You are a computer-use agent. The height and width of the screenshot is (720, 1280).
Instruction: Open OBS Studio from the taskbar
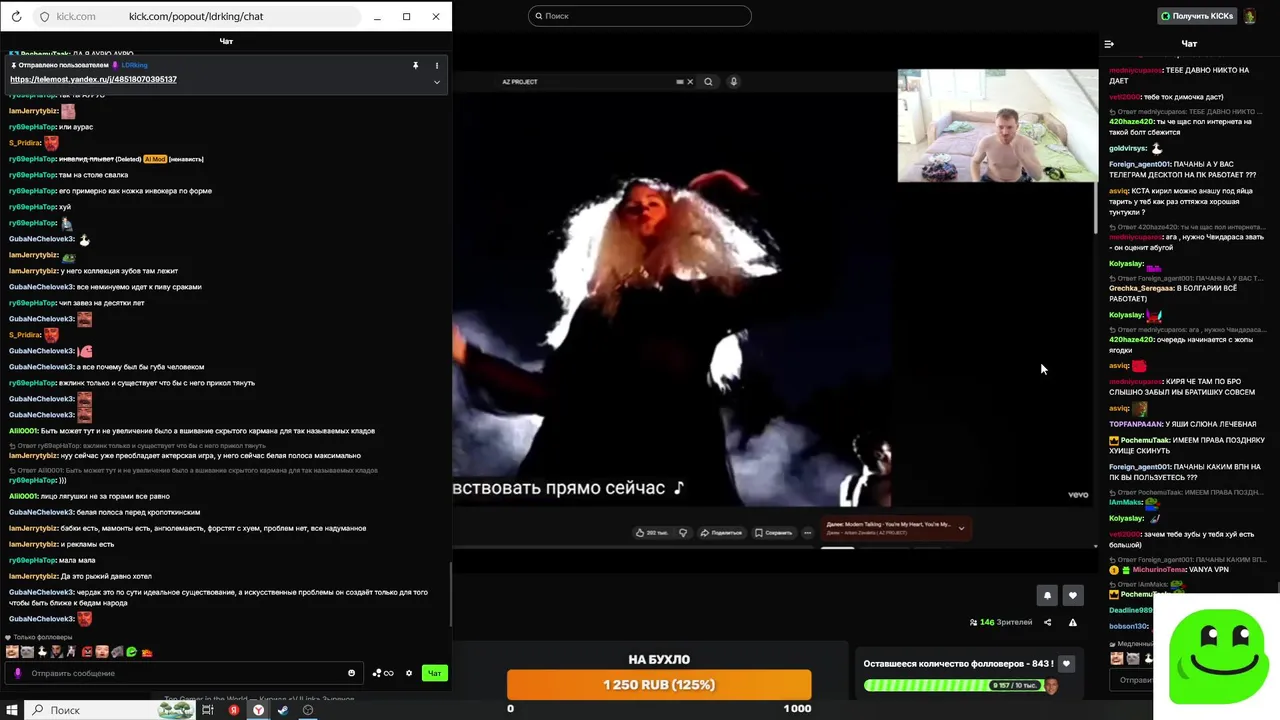308,710
